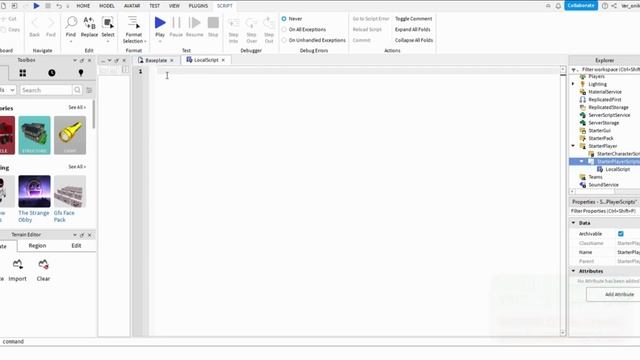Select ServerScriptService in Explorer
The height and width of the screenshot is (360, 640).
coord(609,115)
